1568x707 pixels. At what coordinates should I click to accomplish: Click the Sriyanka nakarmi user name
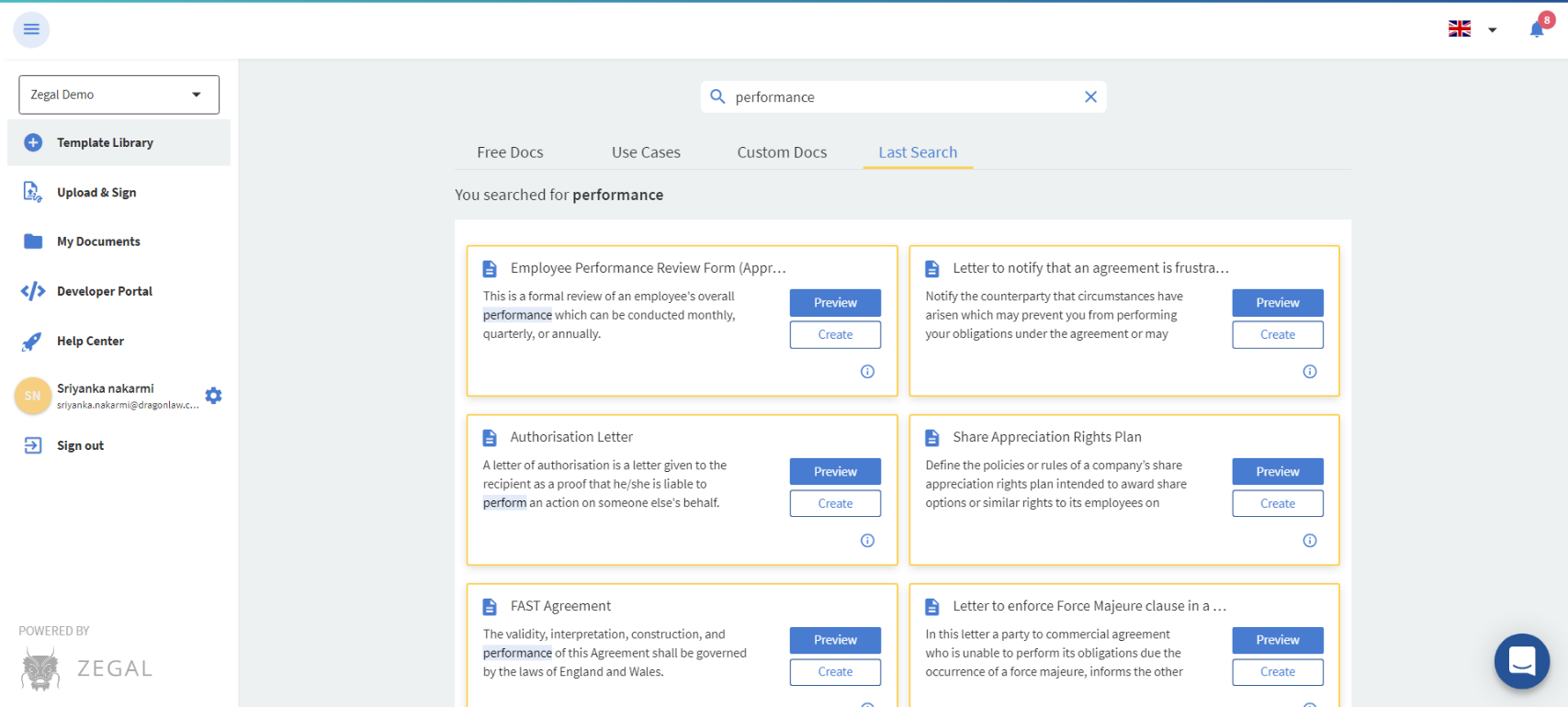(106, 388)
